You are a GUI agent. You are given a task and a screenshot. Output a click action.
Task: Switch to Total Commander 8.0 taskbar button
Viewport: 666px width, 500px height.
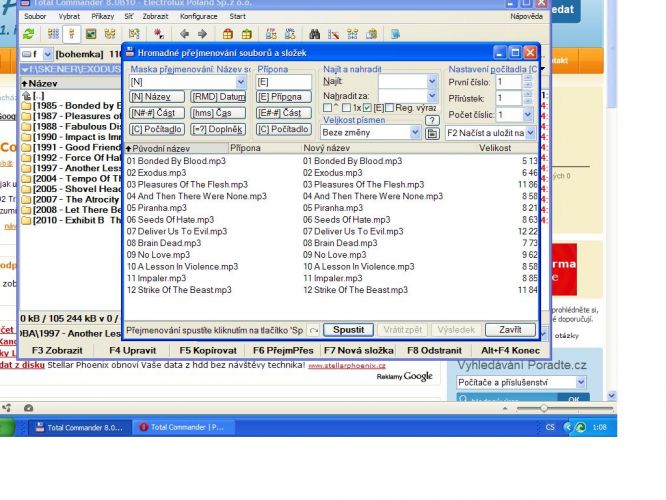coord(79,427)
